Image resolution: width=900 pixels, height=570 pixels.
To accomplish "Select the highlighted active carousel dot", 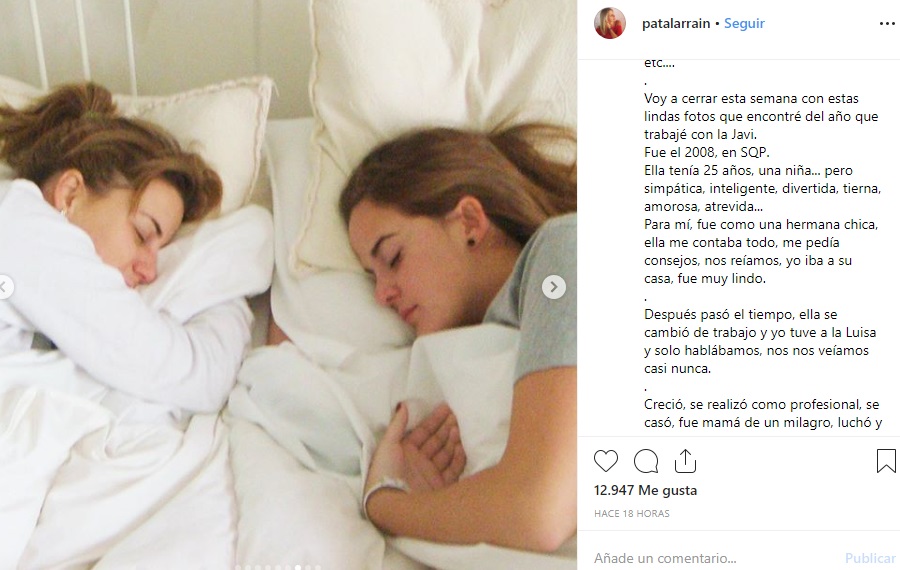I will (298, 568).
